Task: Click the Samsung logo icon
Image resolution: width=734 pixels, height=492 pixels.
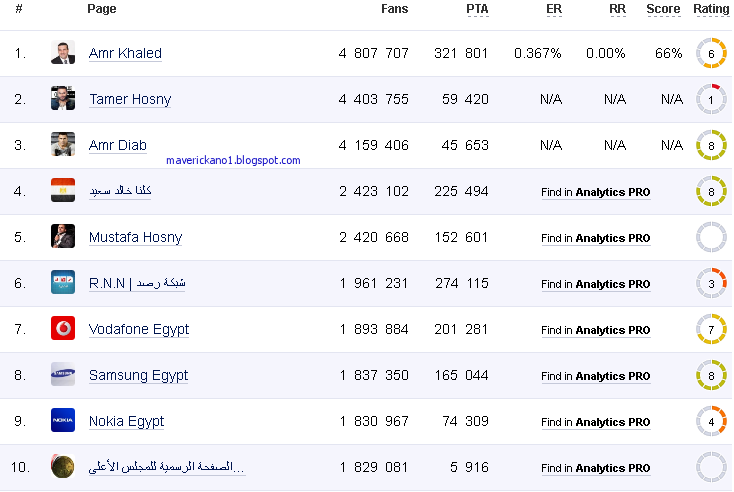Action: 63,374
